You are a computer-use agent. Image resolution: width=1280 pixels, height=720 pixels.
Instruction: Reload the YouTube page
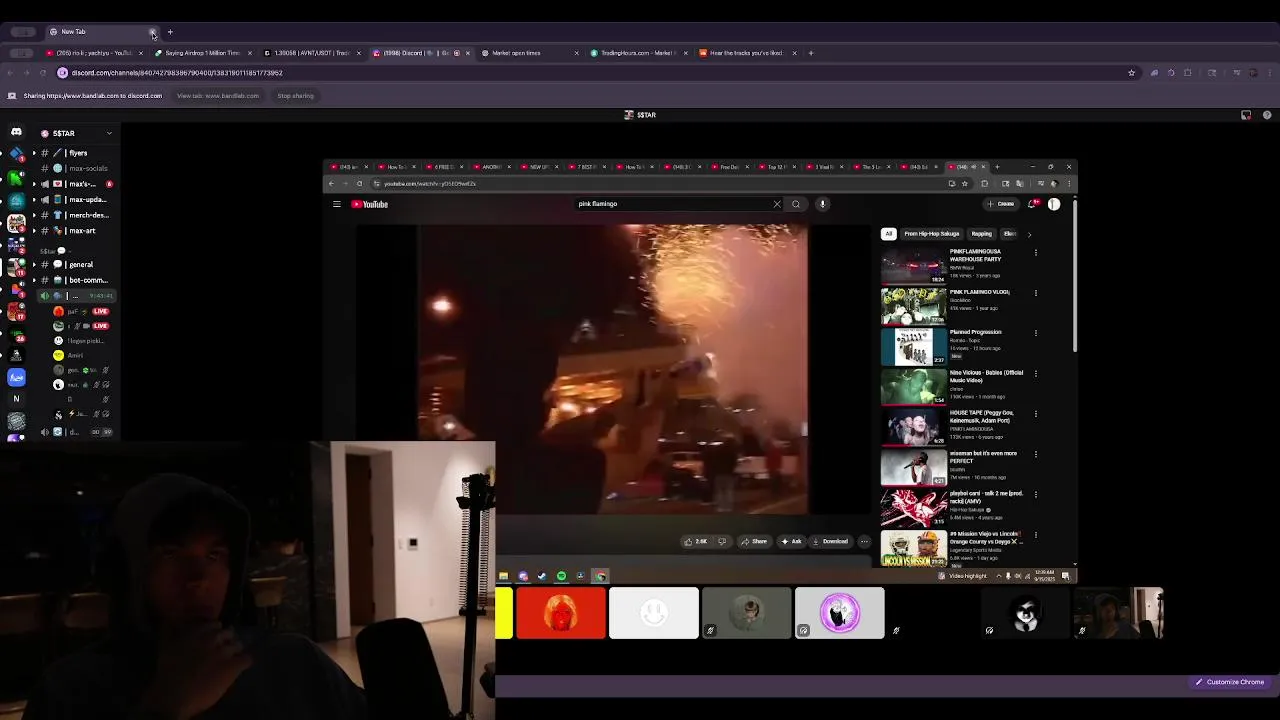click(359, 184)
